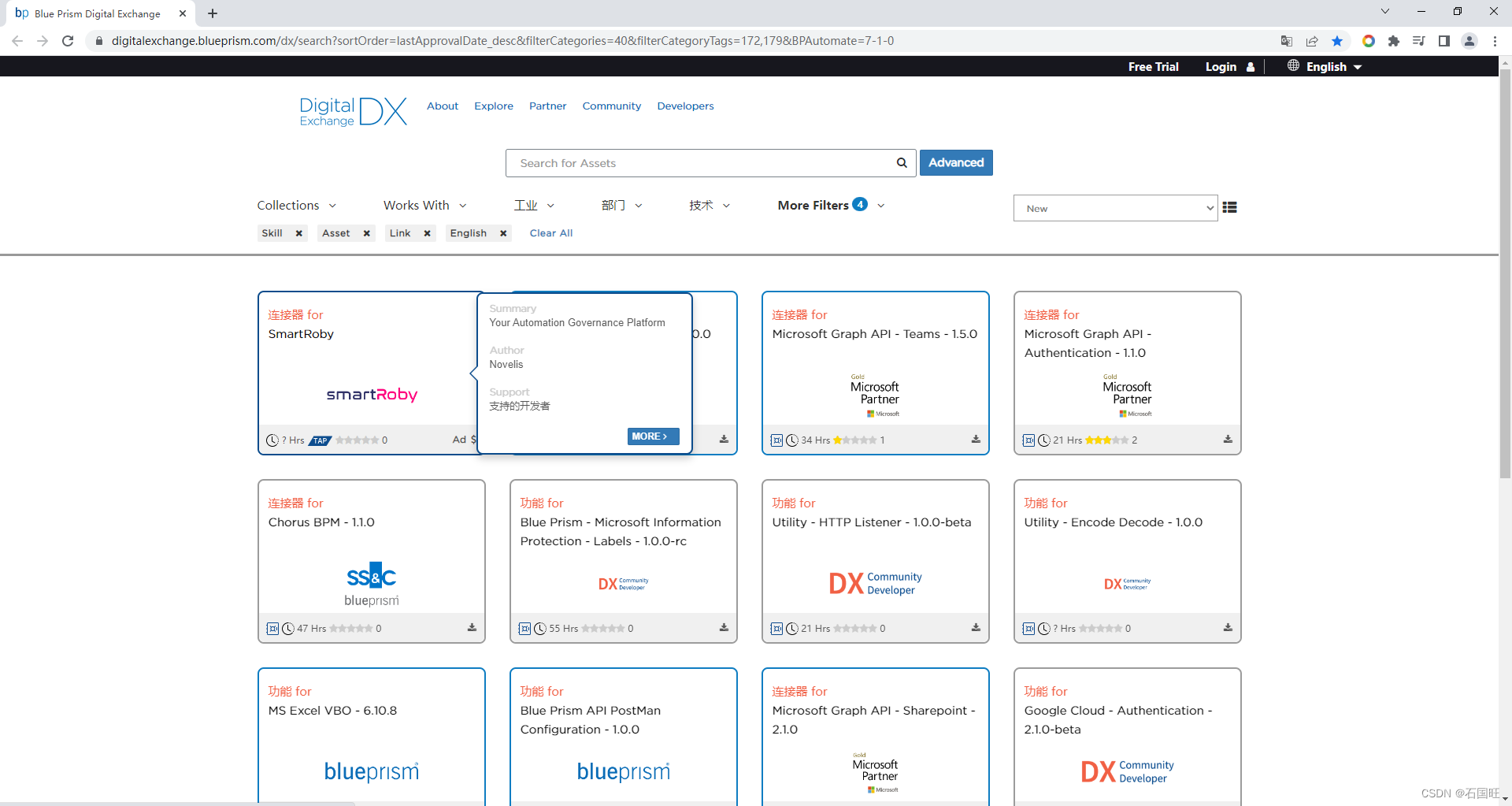
Task: Click the star rating on Chorus BPM card
Action: click(x=350, y=629)
